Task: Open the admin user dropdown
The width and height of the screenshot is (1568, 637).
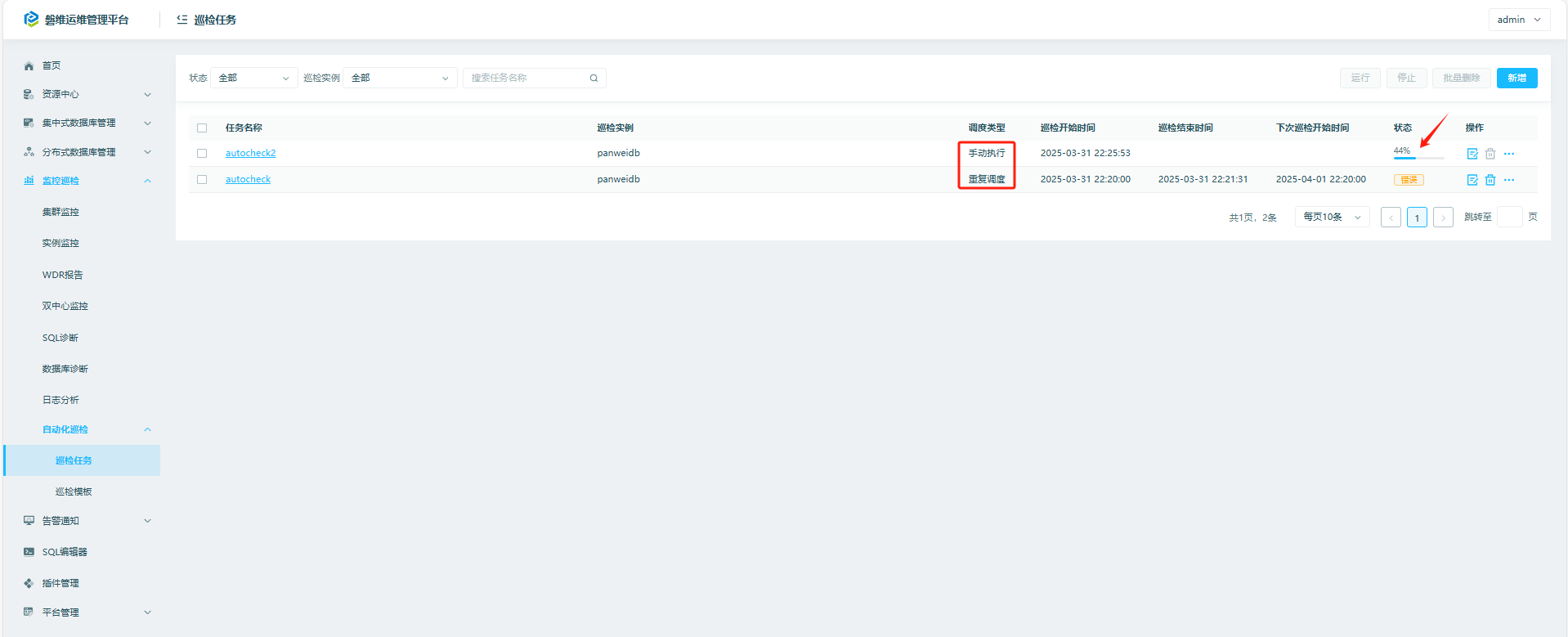Action: click(1519, 20)
